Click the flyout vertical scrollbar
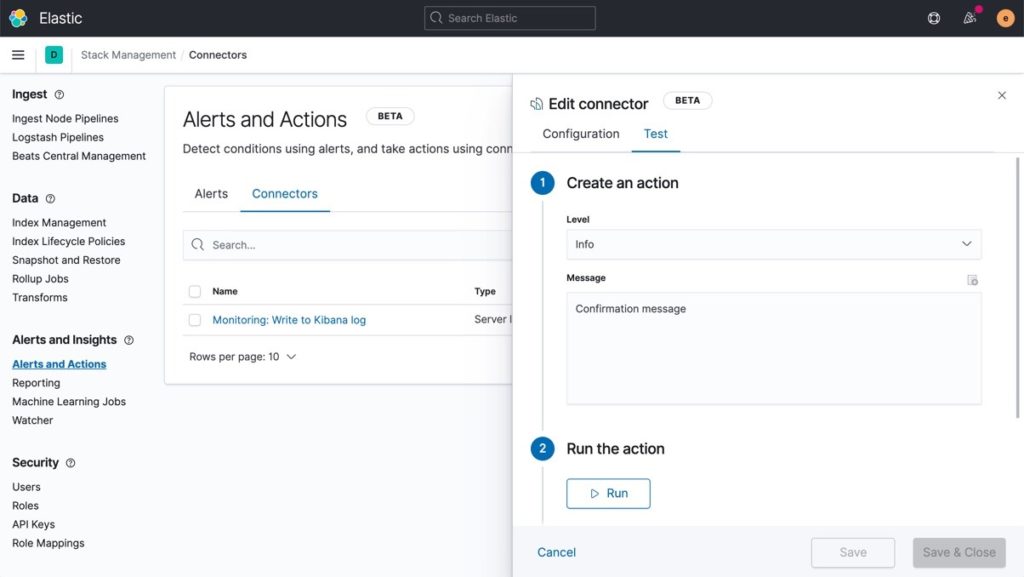Screen dimensions: 1024x577 (x=1017, y=287)
